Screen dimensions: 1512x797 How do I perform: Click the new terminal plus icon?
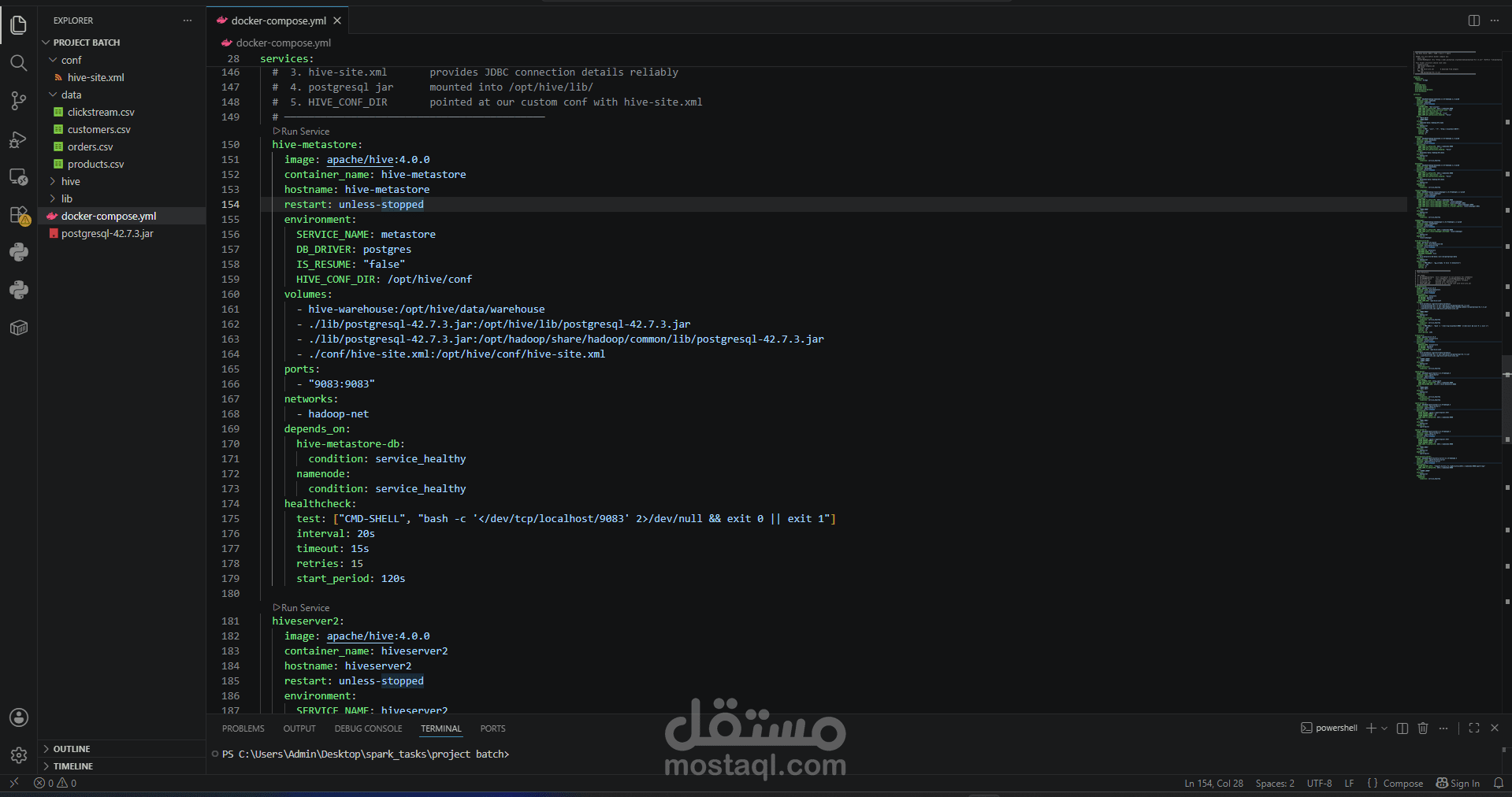pyautogui.click(x=1371, y=728)
